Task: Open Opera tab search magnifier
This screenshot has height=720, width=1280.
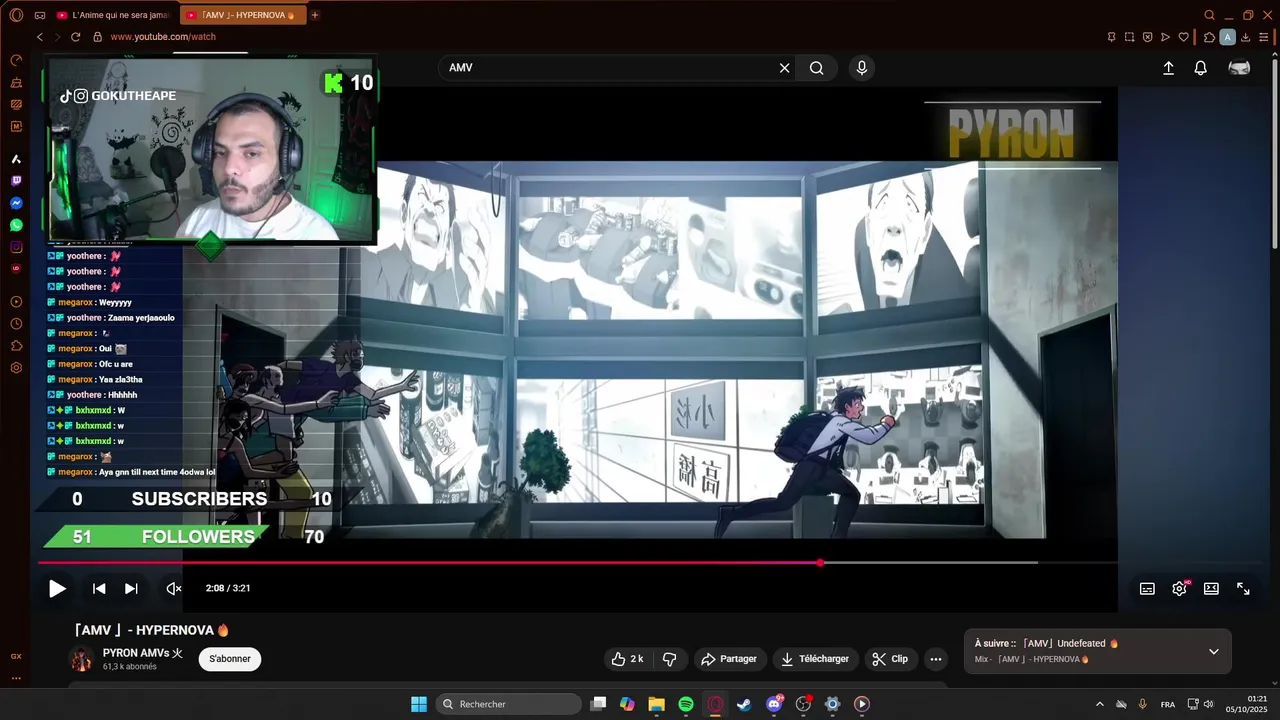Action: pyautogui.click(x=1209, y=15)
